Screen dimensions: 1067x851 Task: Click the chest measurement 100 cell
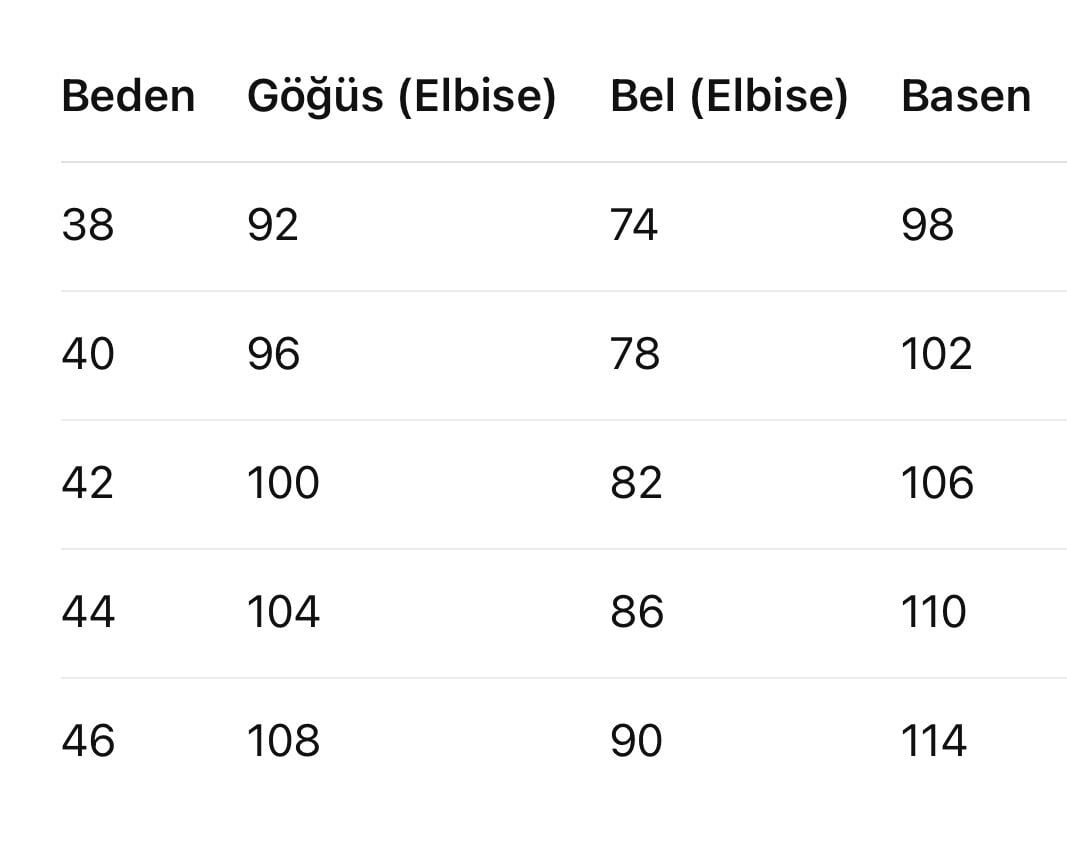coord(283,483)
